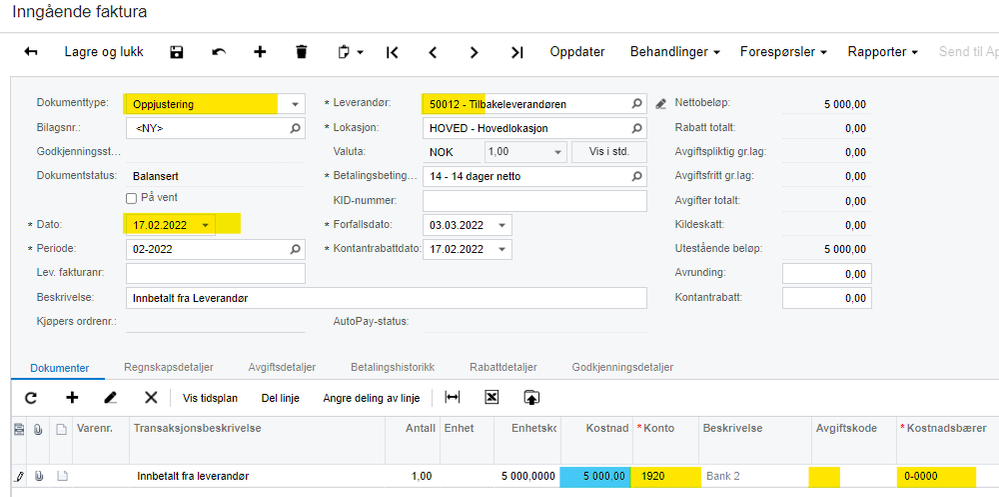Click the fit columns width icon
999x497 pixels.
point(452,398)
